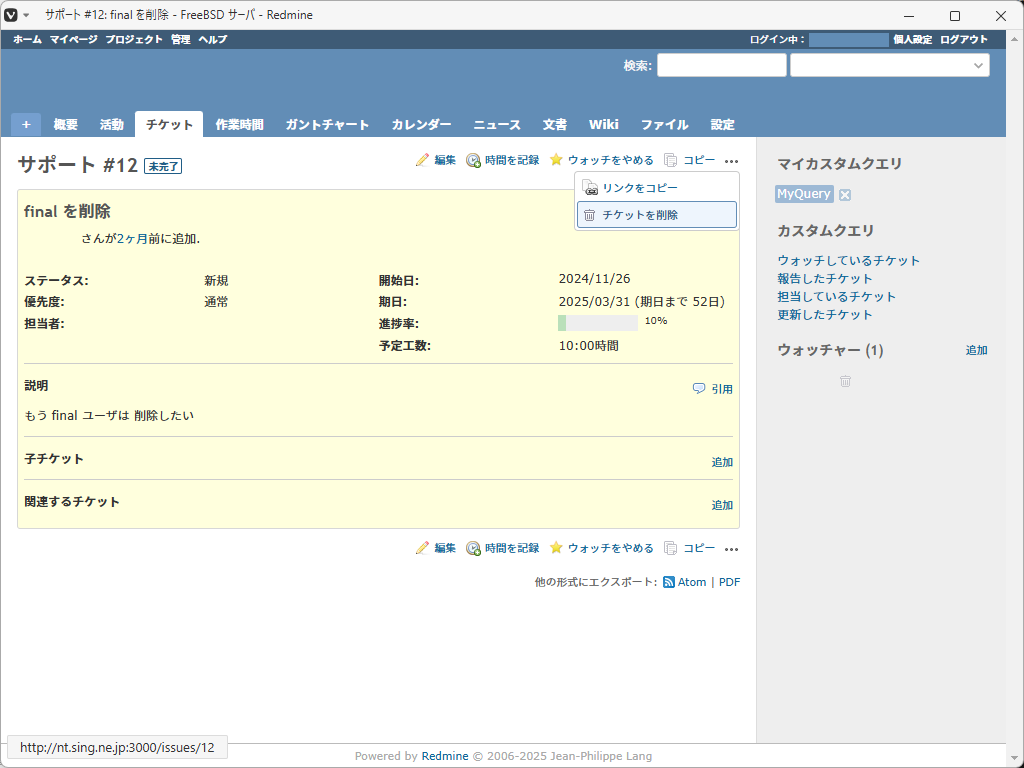Open the MyQuery custom query

tap(804, 194)
